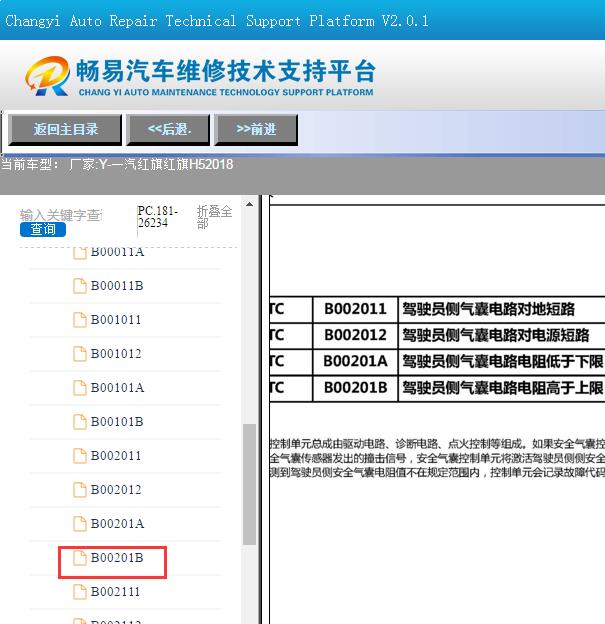This screenshot has height=624, width=605.
Task: Click description 驾驶员侧气囊电路对地短路
Action: (488, 309)
